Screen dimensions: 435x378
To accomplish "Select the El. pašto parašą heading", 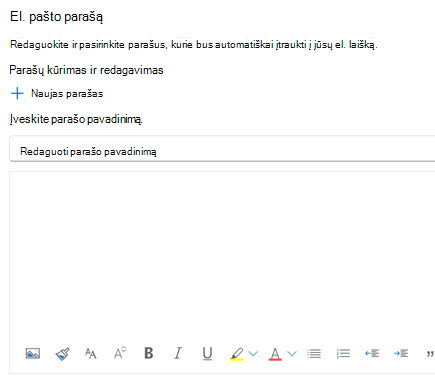I will [x=56, y=17].
